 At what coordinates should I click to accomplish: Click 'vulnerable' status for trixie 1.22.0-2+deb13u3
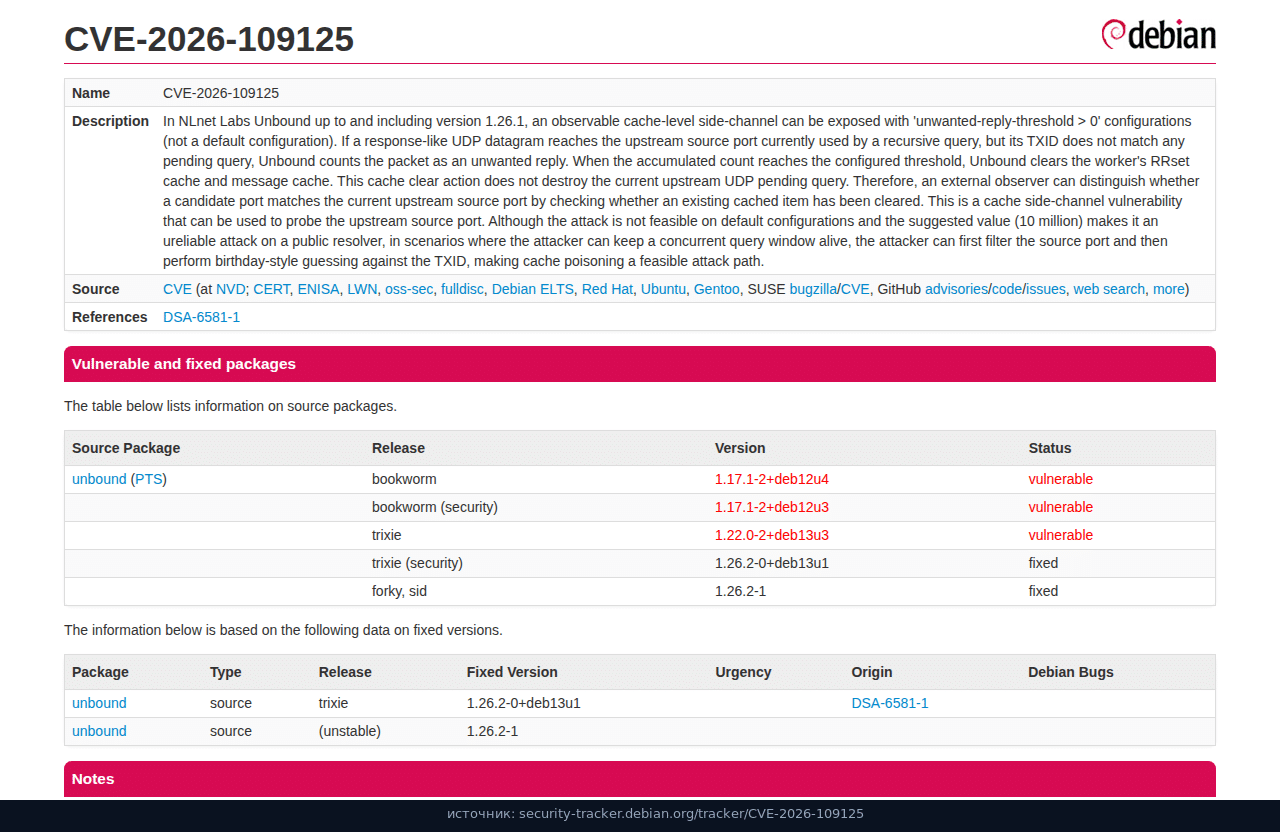tap(1061, 535)
